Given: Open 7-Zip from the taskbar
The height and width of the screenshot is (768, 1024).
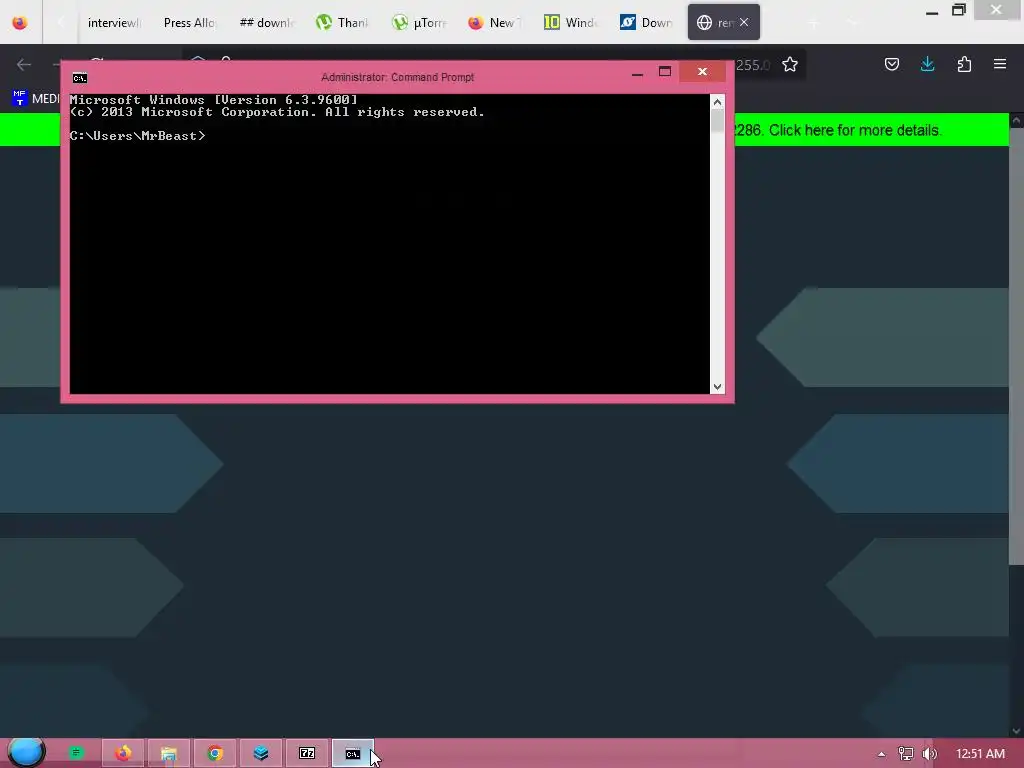Looking at the screenshot, I should click(307, 753).
